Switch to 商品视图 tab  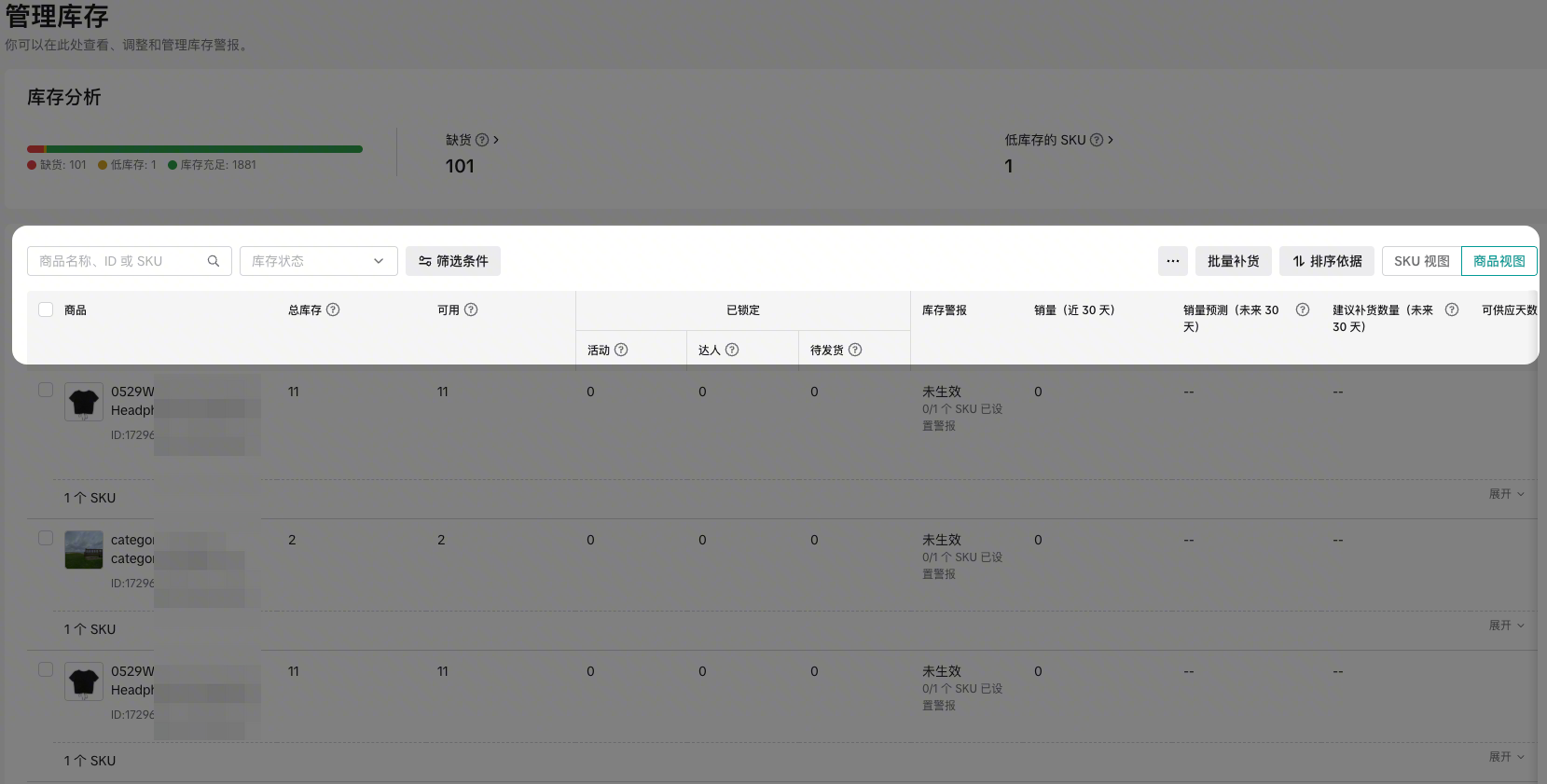pyautogui.click(x=1499, y=261)
